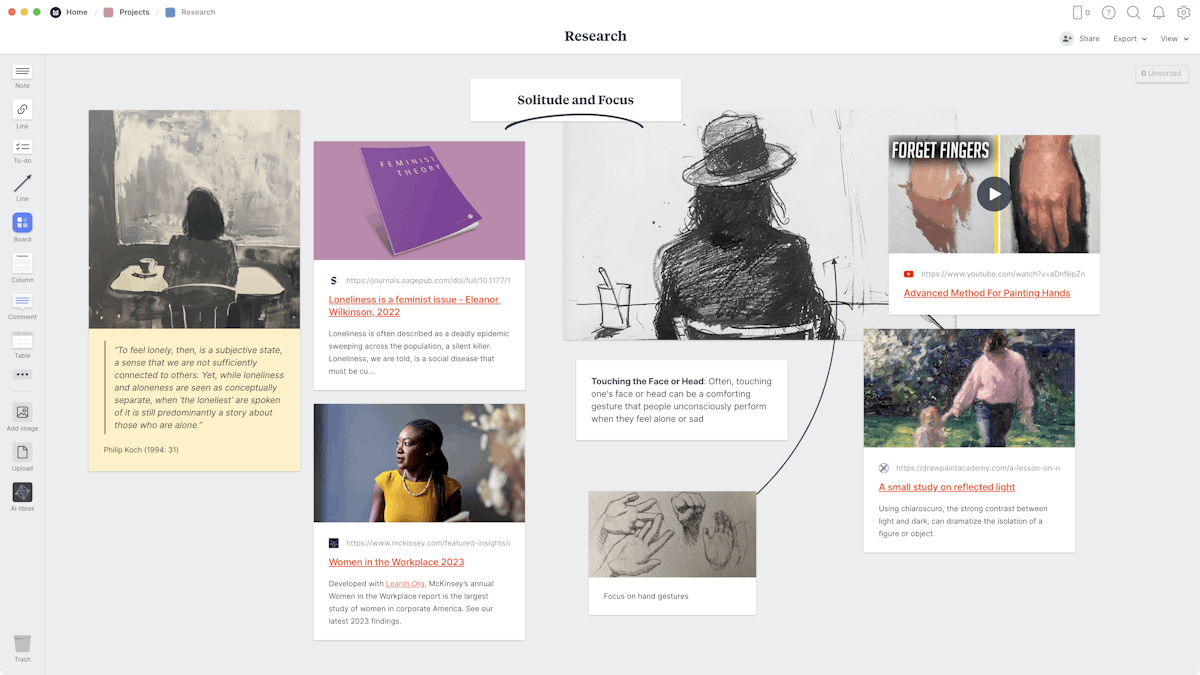This screenshot has width=1200, height=675.
Task: Launch AI Ideas from the sidebar
Action: 21,493
